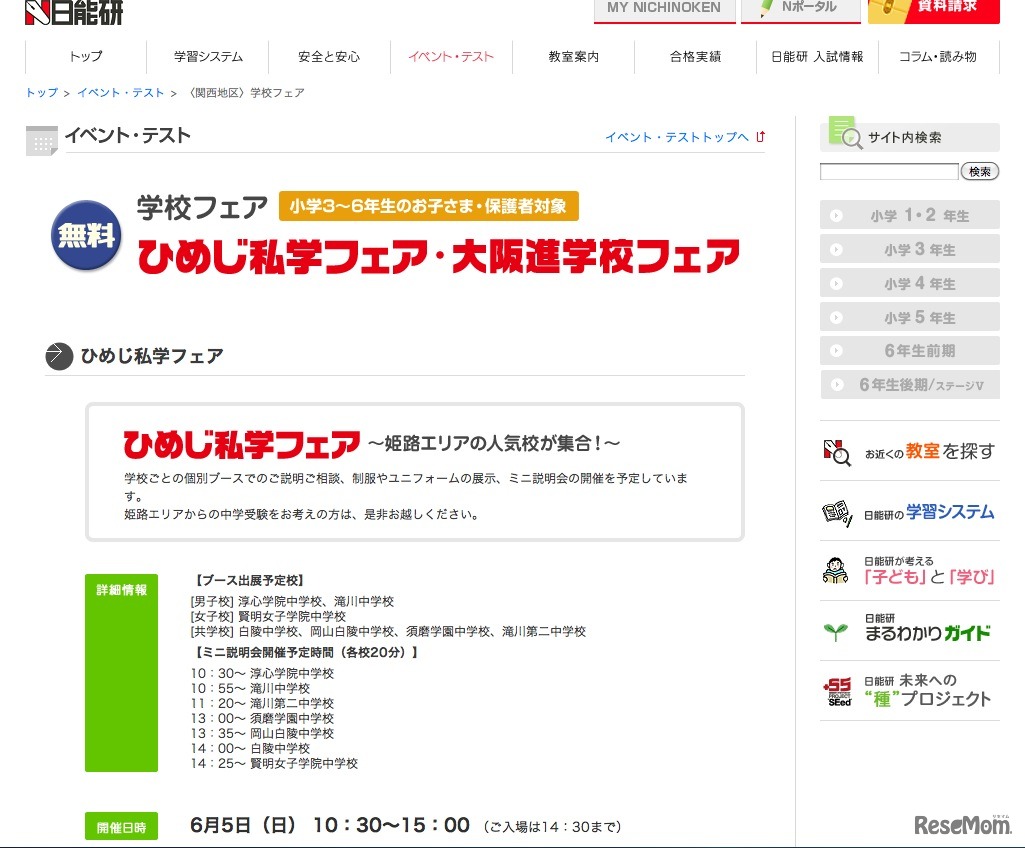Open the 未来への種プロジェクト SEEd icon
Screen dimensions: 1025x848
point(838,690)
